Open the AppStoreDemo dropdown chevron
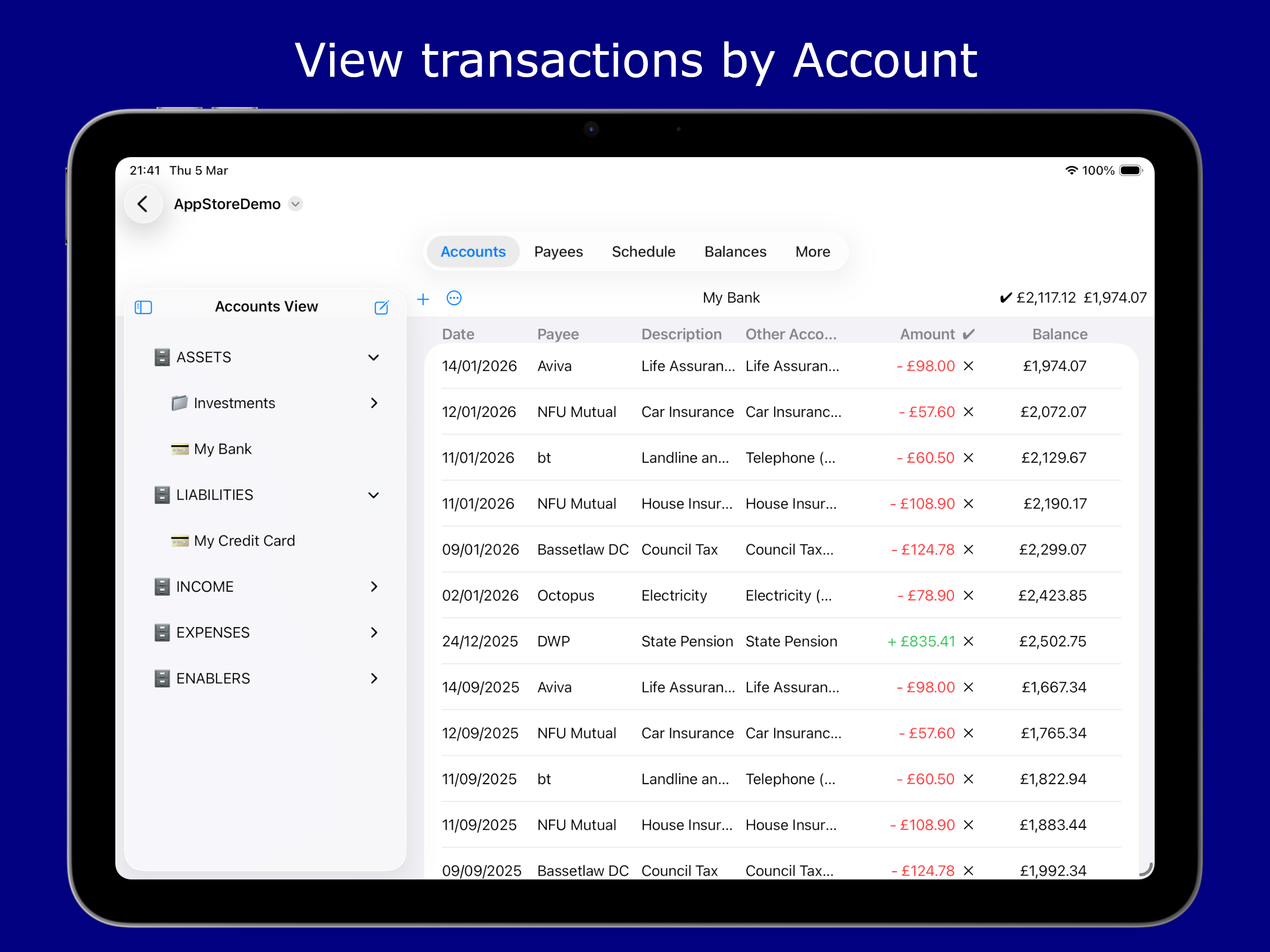 point(295,204)
